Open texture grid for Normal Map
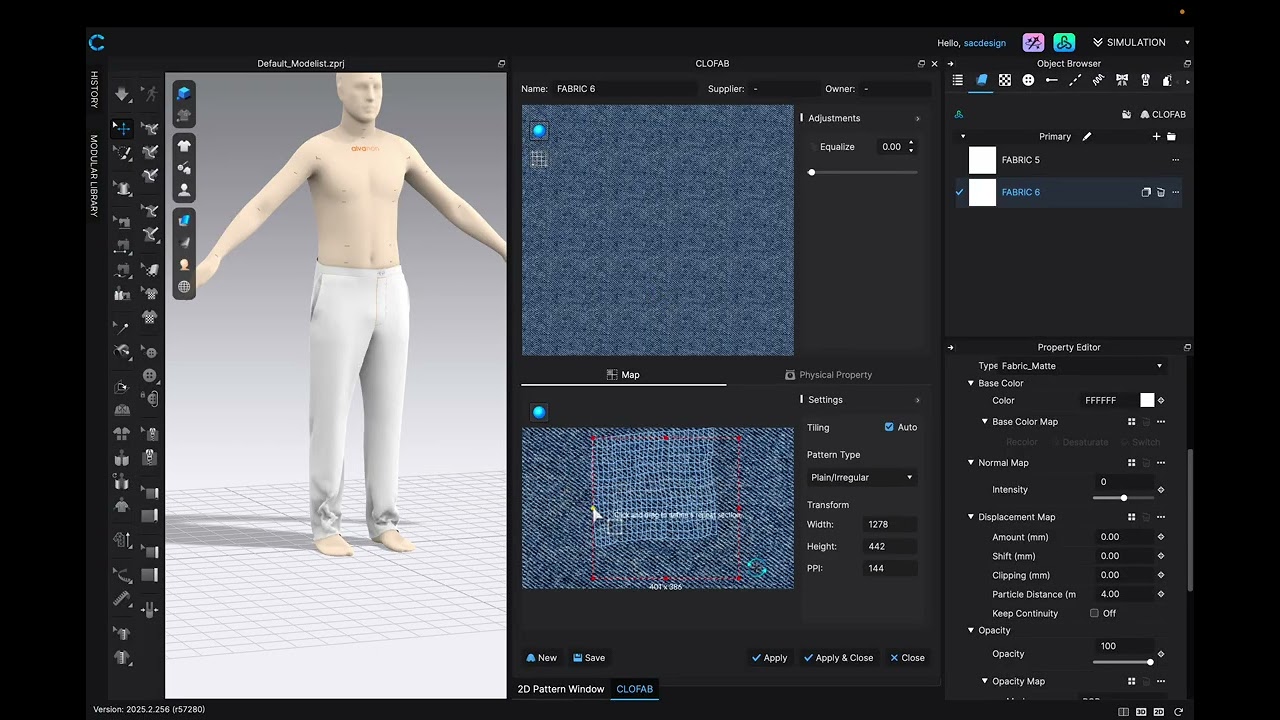This screenshot has height=720, width=1280. click(x=1132, y=463)
